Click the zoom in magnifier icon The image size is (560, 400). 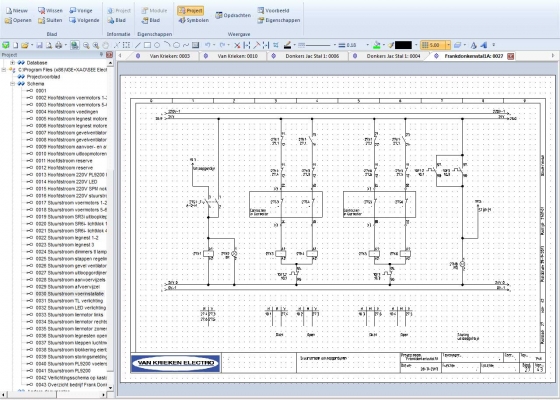click(96, 45)
